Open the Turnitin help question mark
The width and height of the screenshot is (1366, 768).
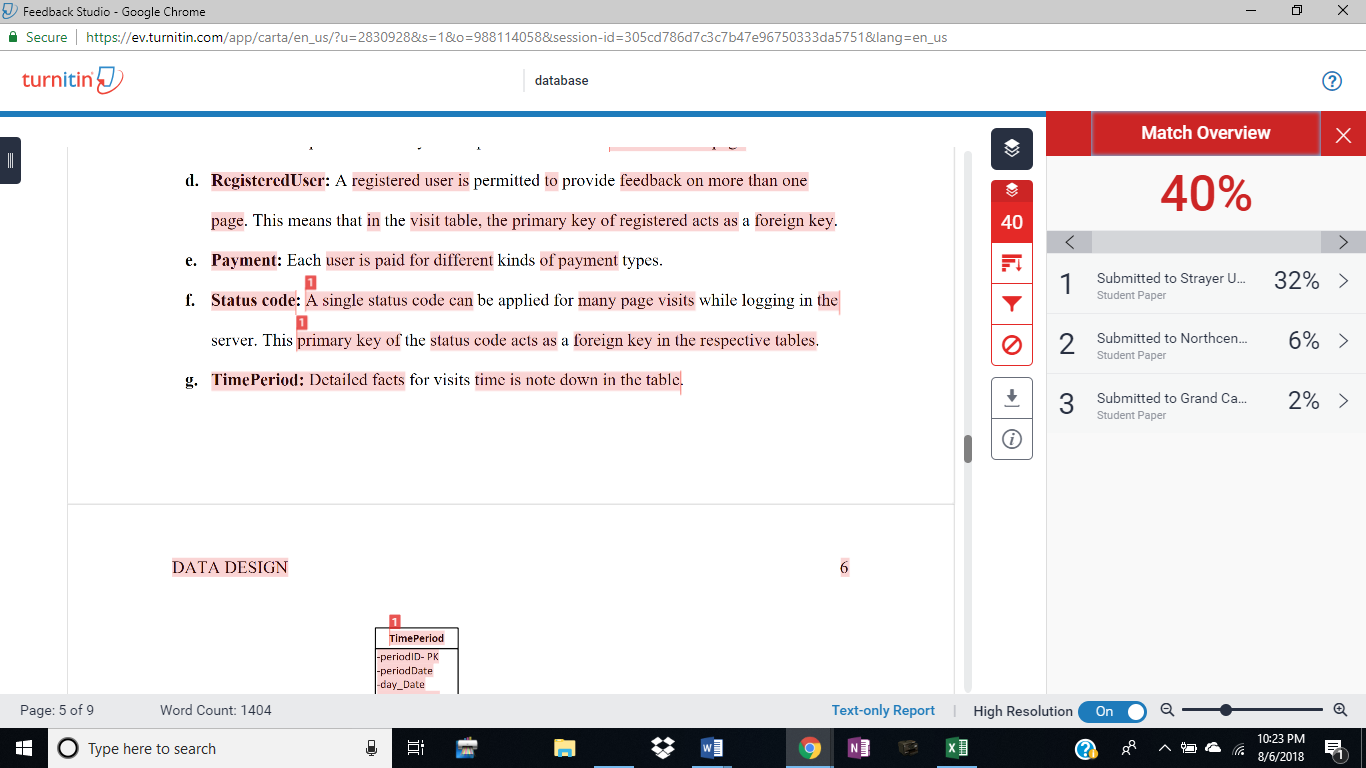click(x=1332, y=81)
